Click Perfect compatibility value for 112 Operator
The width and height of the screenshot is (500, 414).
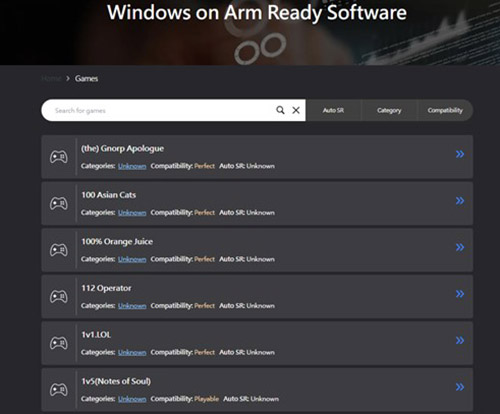pos(205,306)
